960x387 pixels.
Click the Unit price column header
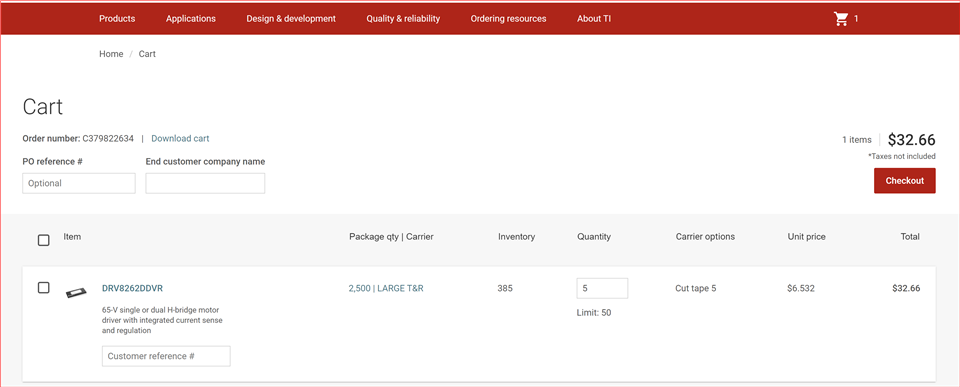tap(806, 236)
